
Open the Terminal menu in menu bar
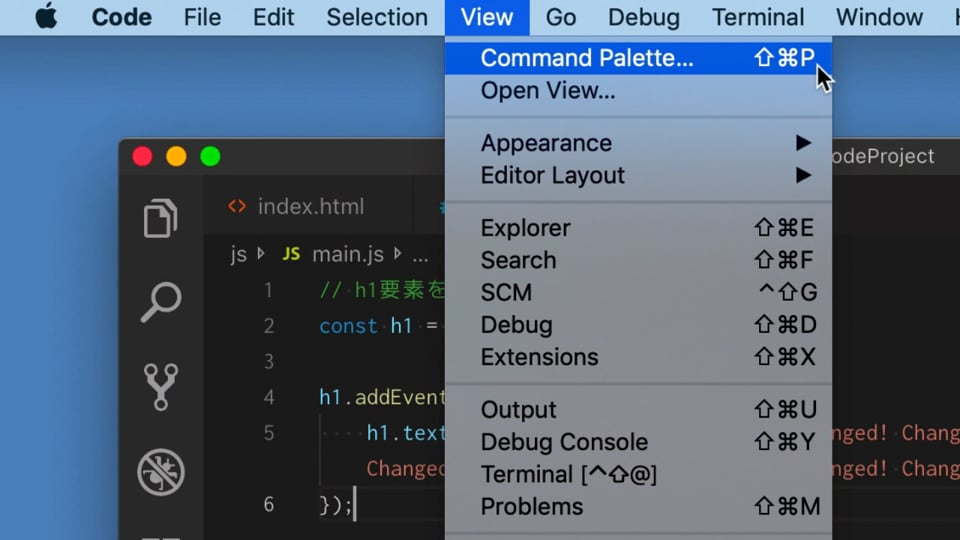758,17
